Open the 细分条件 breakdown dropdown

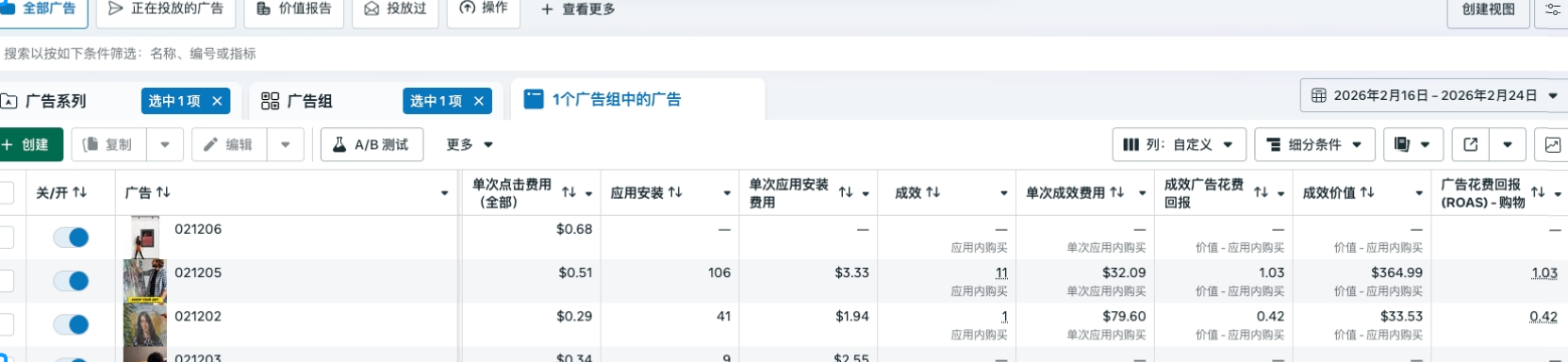click(1314, 144)
